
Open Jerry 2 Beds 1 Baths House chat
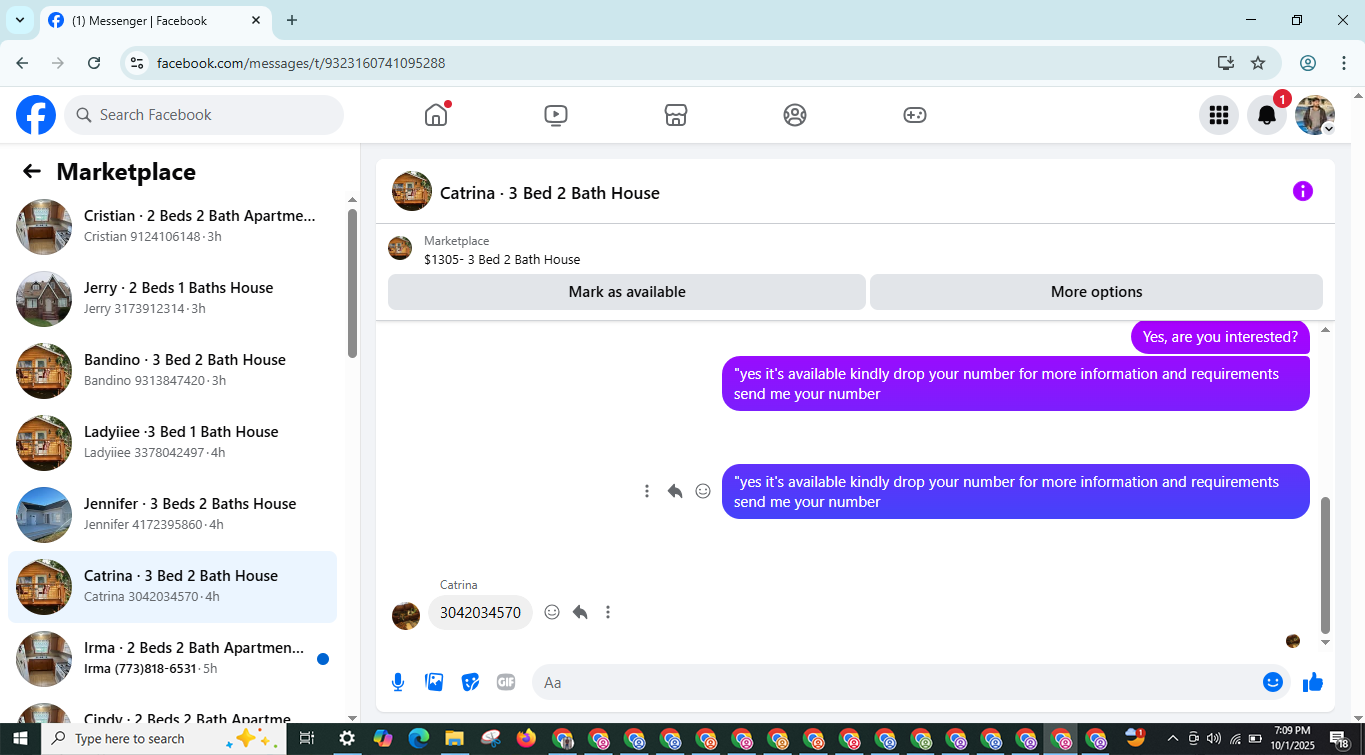pyautogui.click(x=172, y=299)
